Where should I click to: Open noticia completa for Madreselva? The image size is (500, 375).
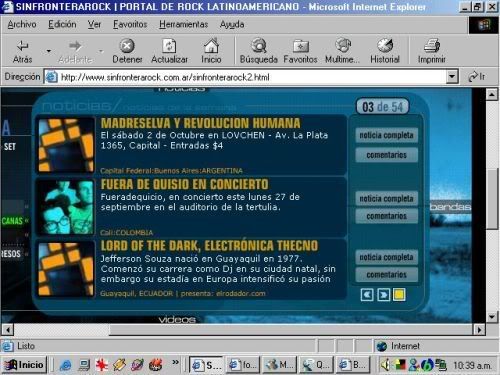click(x=386, y=135)
